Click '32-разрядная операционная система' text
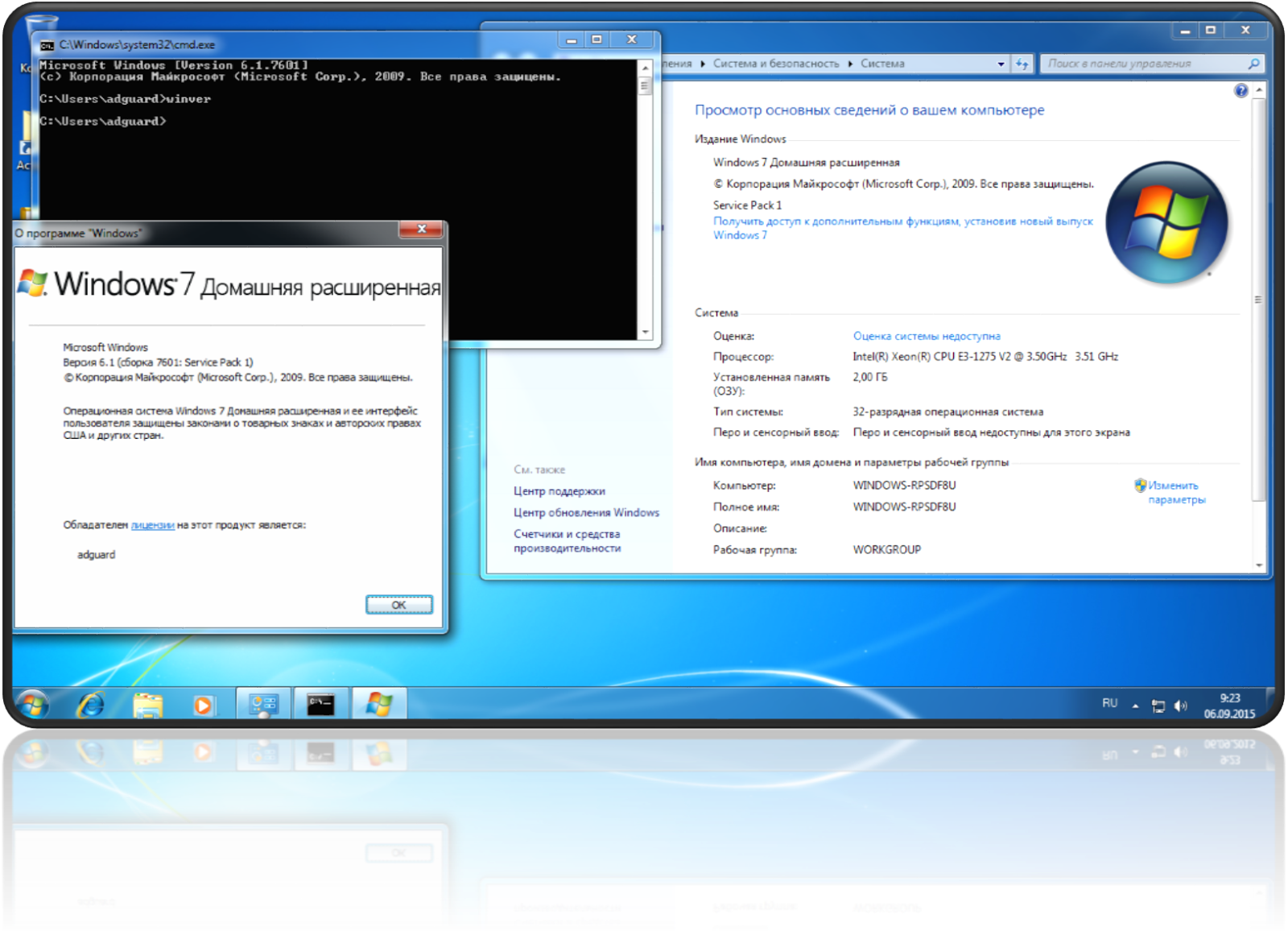 point(947,412)
